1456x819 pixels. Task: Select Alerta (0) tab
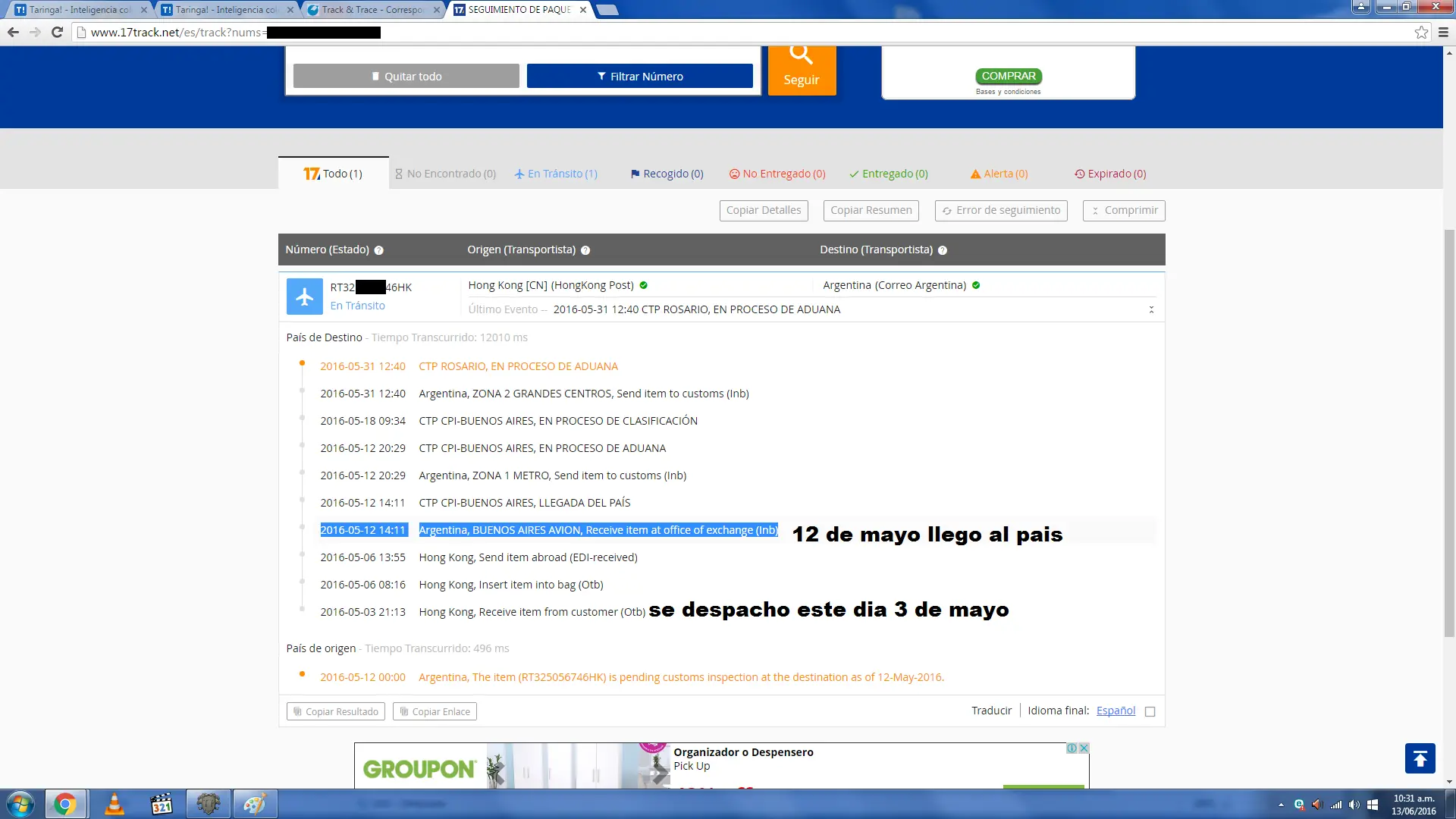pyautogui.click(x=999, y=174)
